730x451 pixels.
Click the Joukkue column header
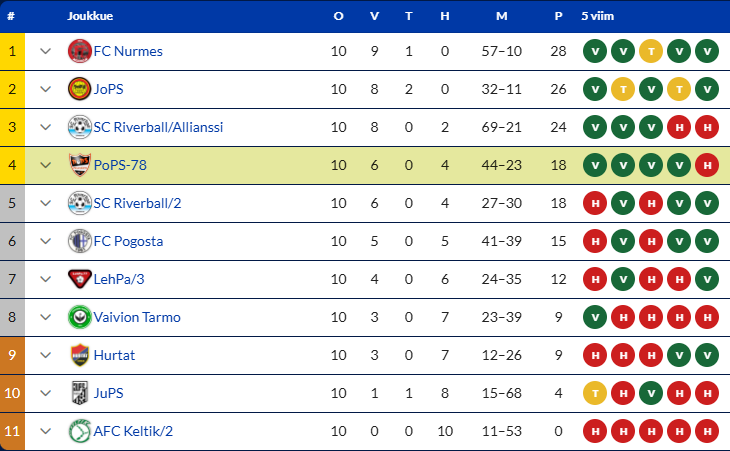[x=90, y=16]
